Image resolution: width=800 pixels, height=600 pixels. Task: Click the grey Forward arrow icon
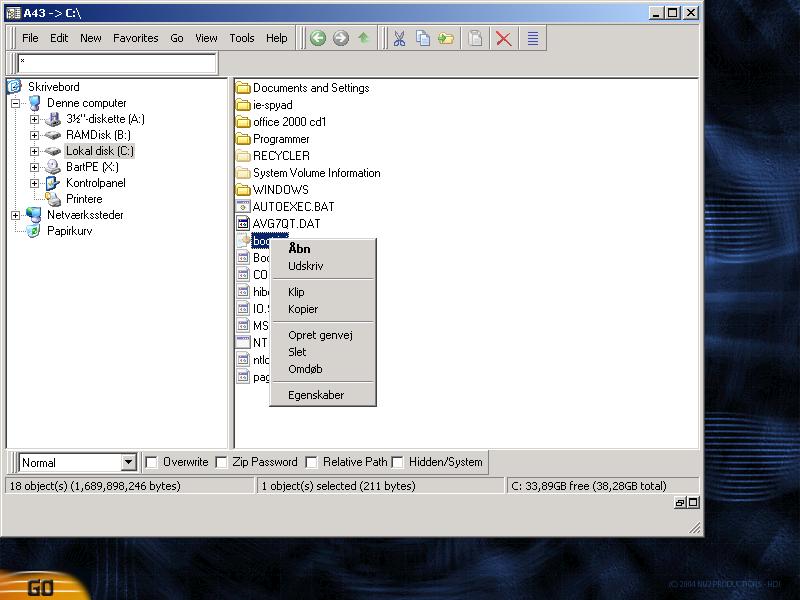click(x=341, y=38)
